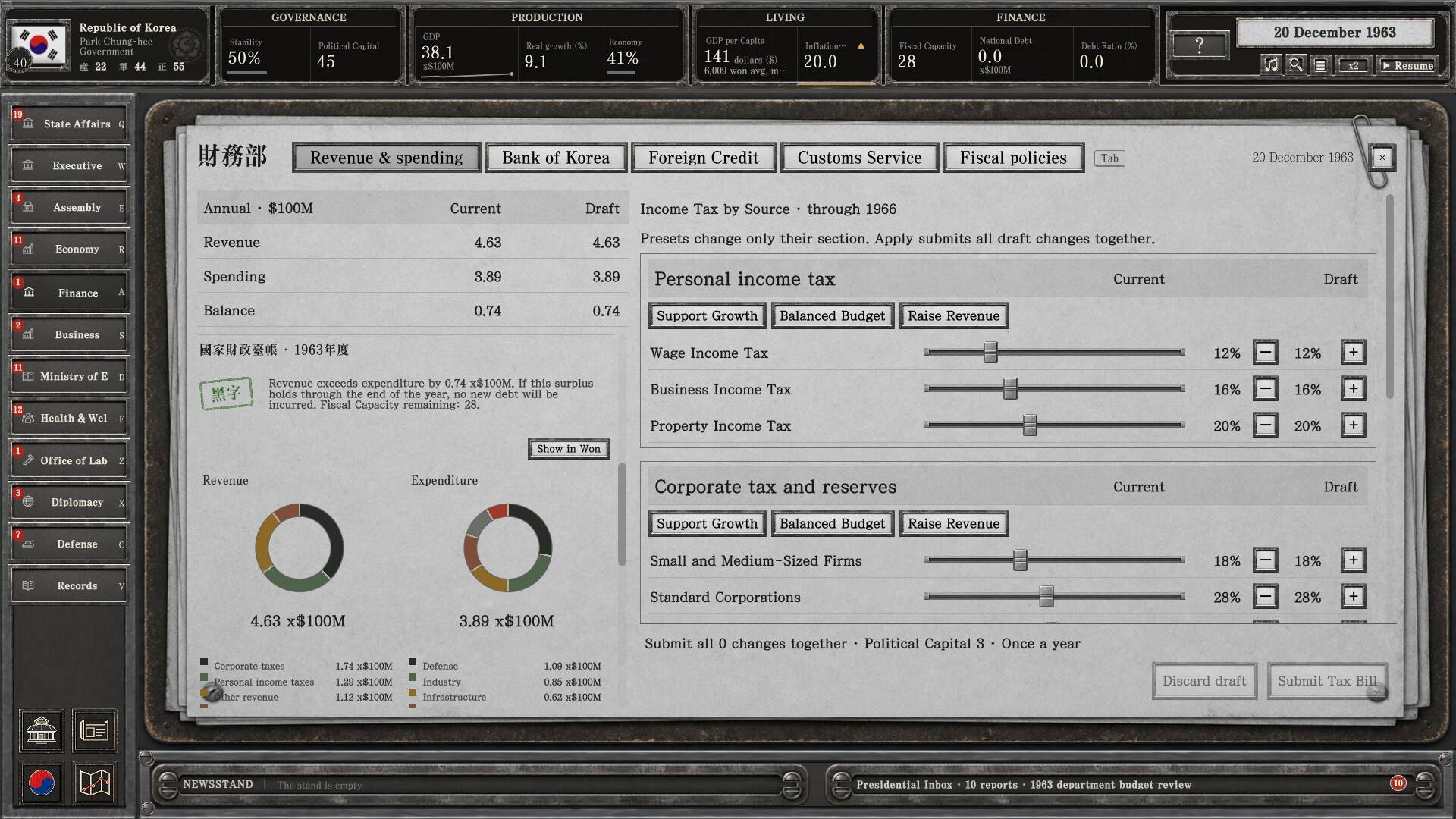Open the music note icon
The width and height of the screenshot is (1456, 819).
(x=1271, y=65)
